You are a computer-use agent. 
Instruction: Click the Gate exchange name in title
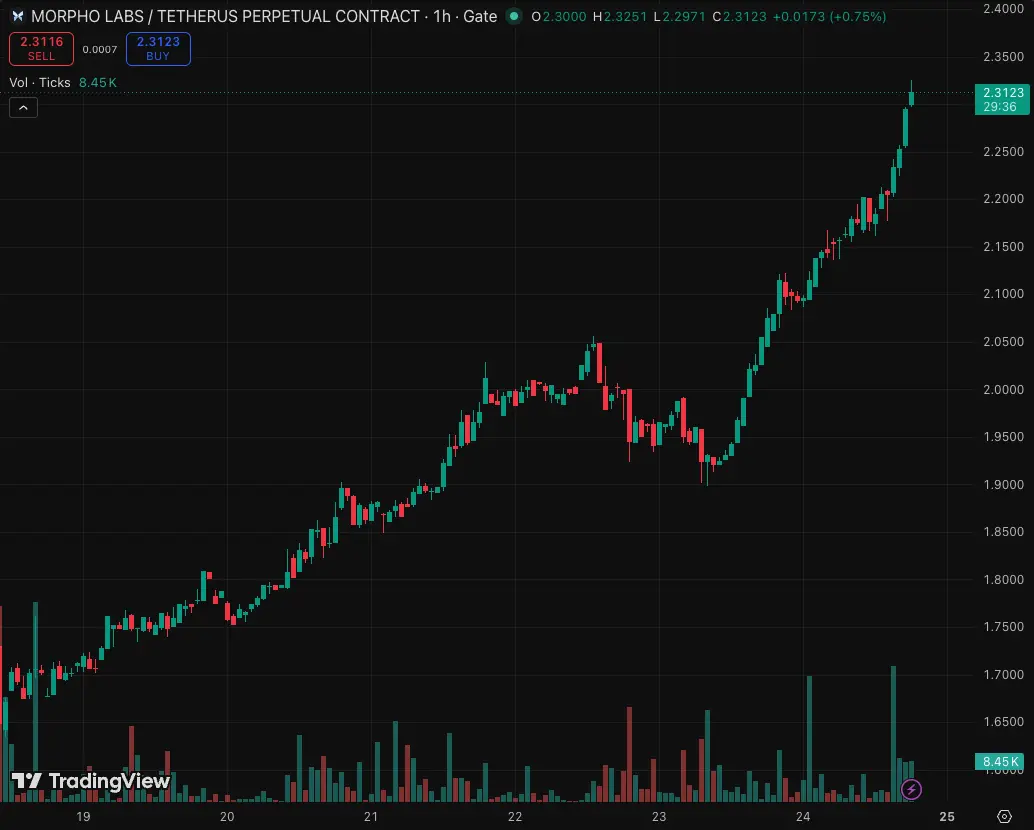(480, 16)
